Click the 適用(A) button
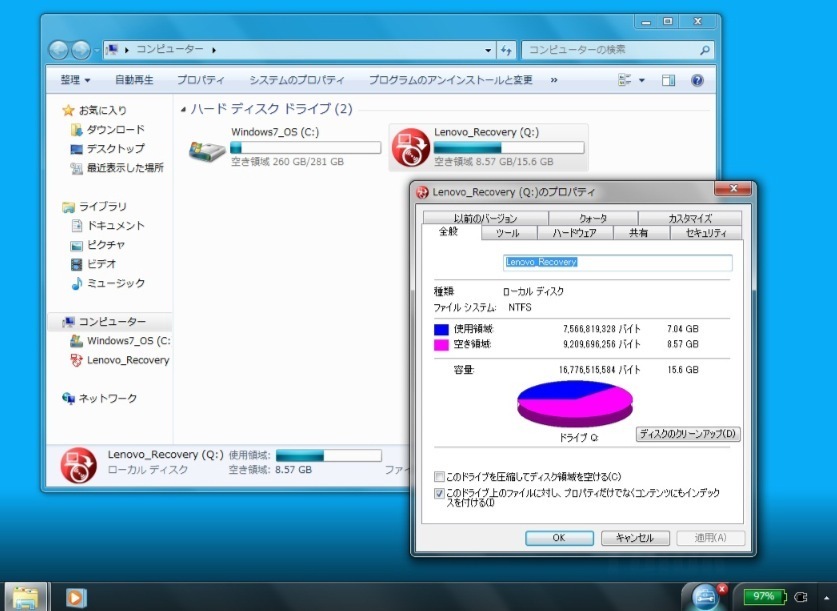 pyautogui.click(x=710, y=538)
